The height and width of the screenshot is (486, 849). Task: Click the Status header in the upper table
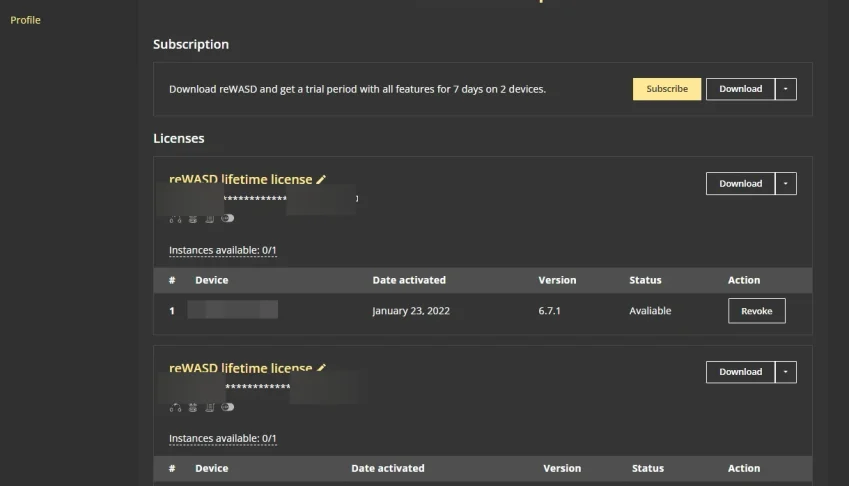point(645,280)
